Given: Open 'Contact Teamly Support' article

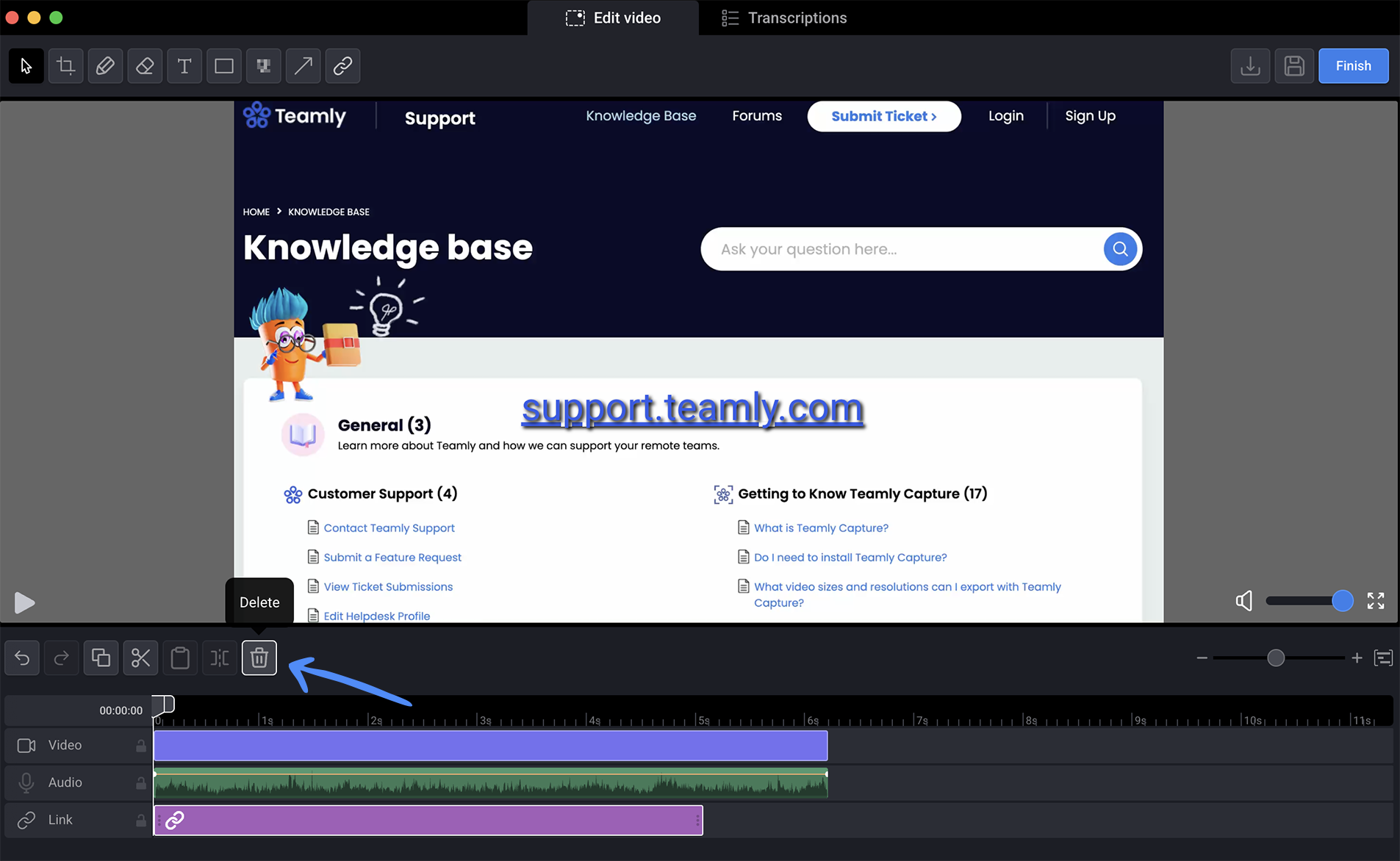Looking at the screenshot, I should (x=389, y=527).
